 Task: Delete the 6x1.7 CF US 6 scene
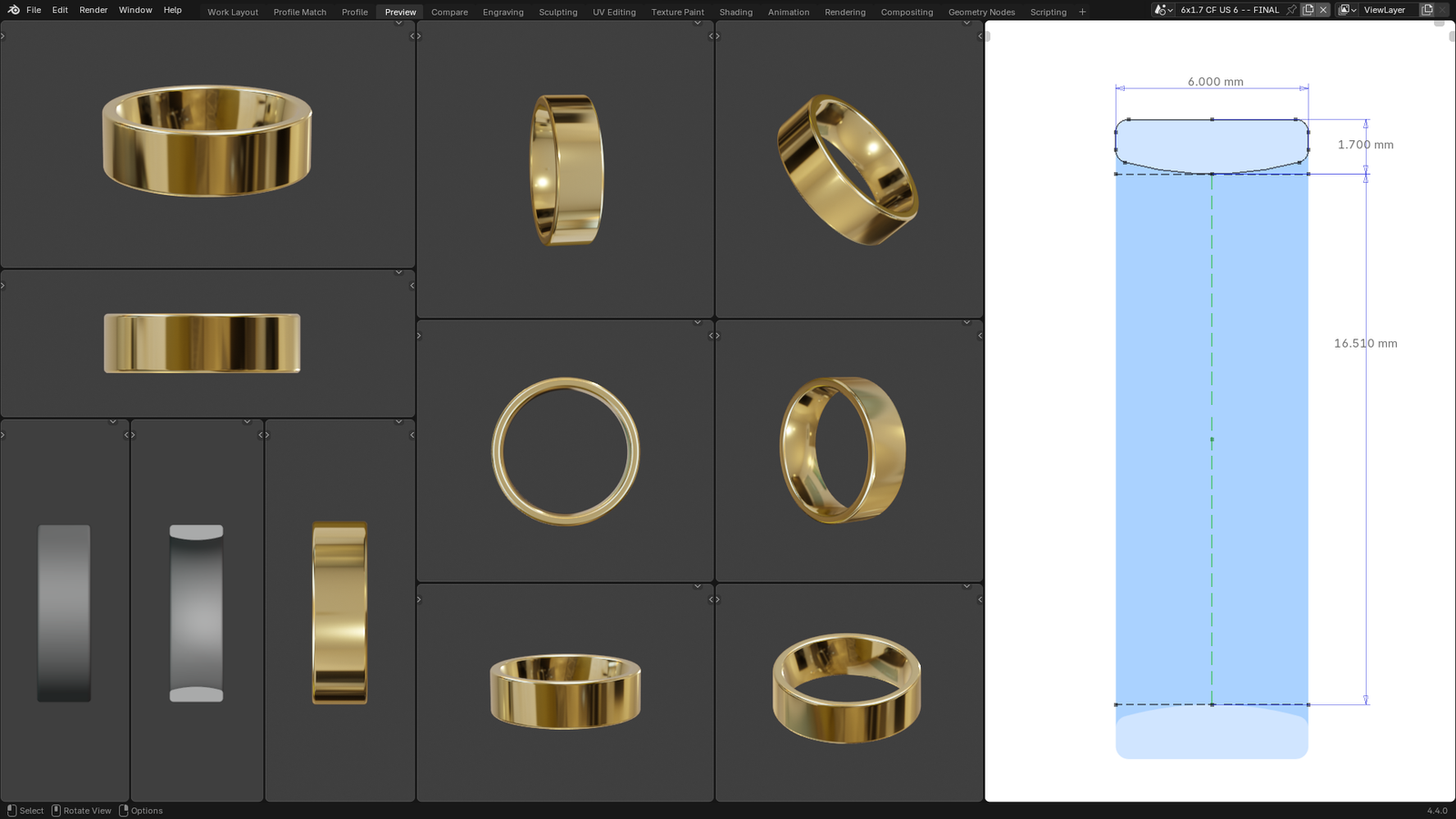(1323, 10)
